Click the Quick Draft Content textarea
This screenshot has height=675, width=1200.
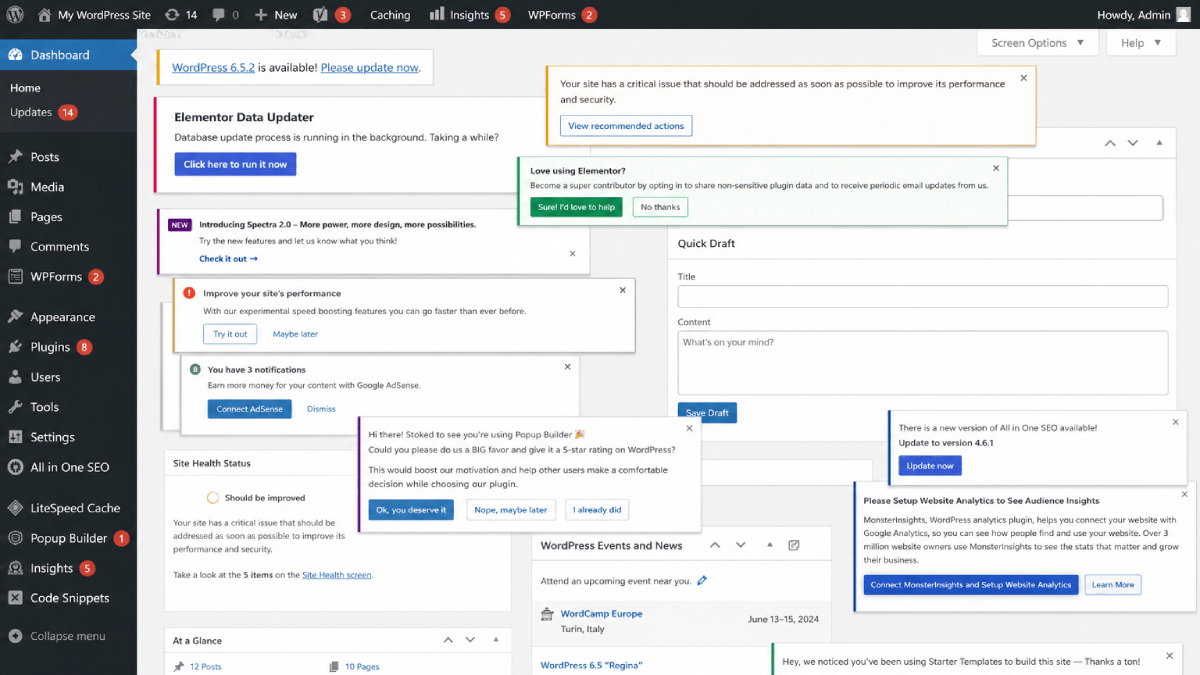pyautogui.click(x=923, y=363)
